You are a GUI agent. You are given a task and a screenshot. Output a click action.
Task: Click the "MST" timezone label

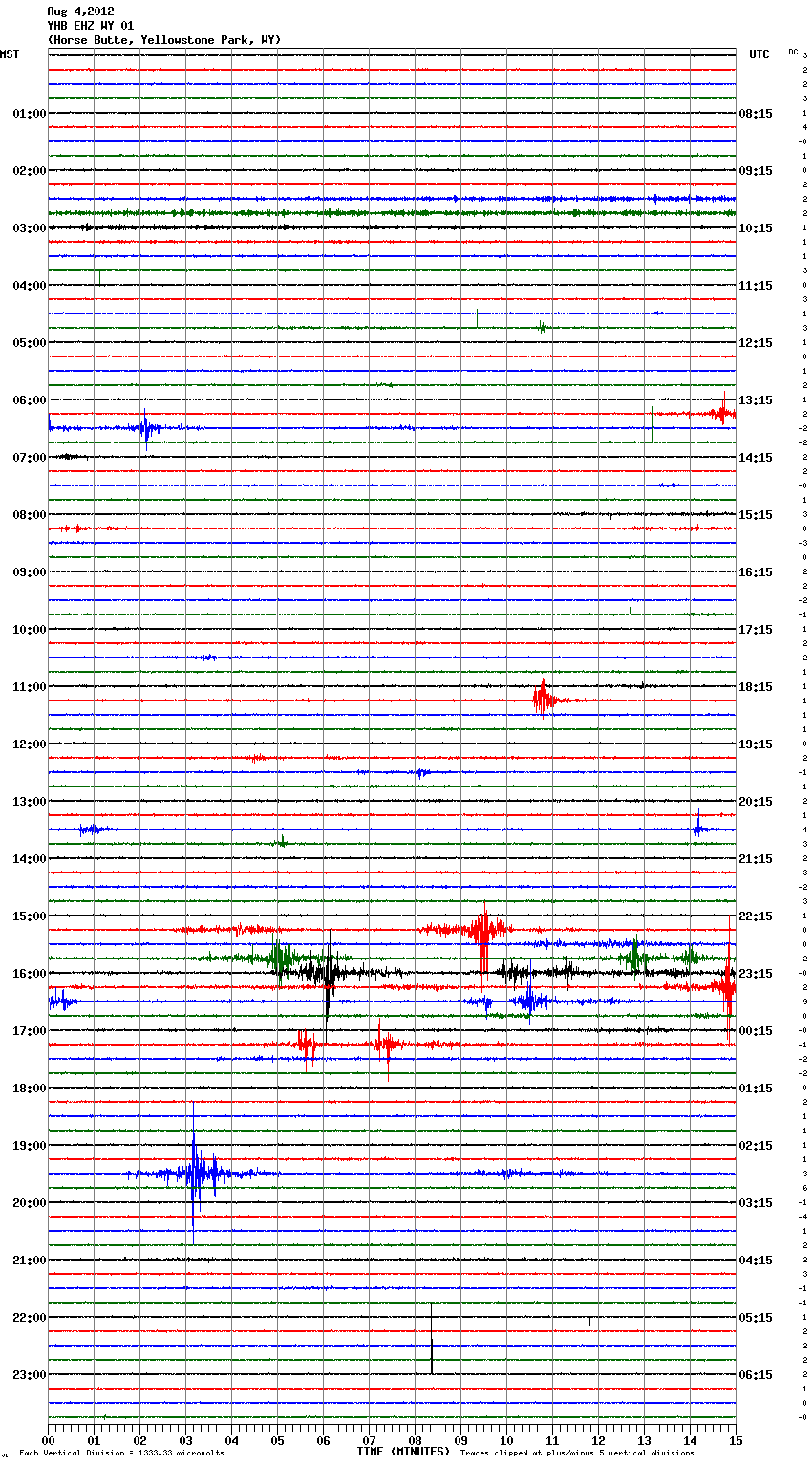(10, 54)
